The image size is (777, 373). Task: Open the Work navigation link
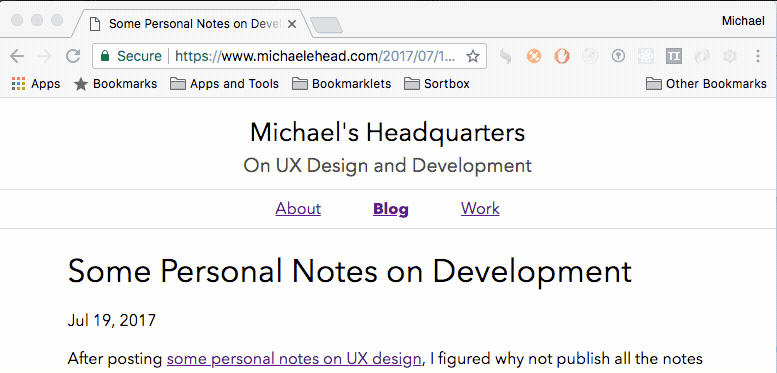point(480,209)
